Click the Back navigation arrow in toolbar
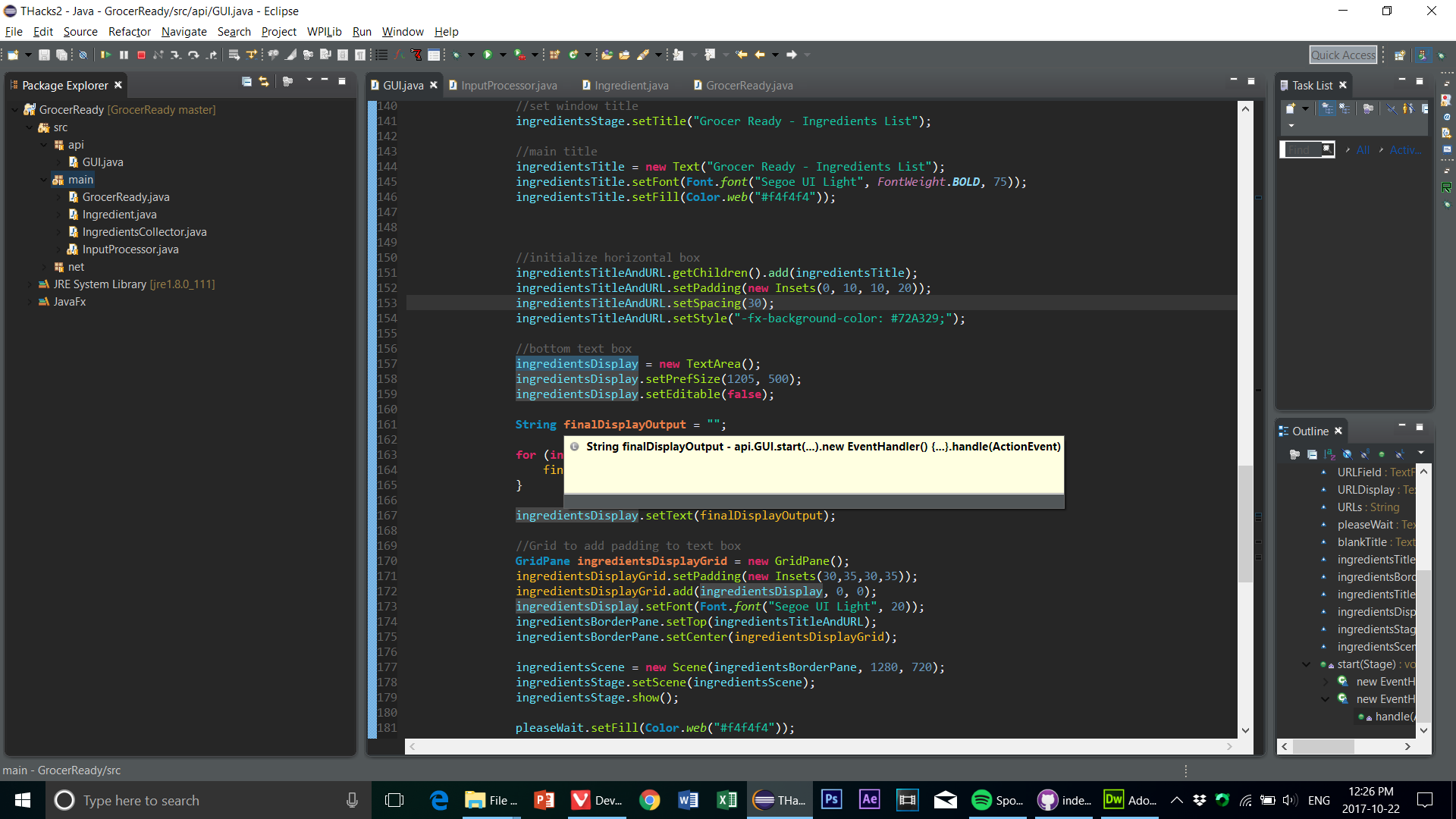 click(x=759, y=55)
